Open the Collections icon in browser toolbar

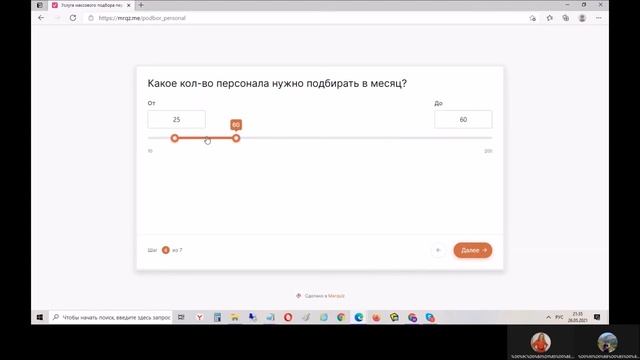tap(565, 18)
